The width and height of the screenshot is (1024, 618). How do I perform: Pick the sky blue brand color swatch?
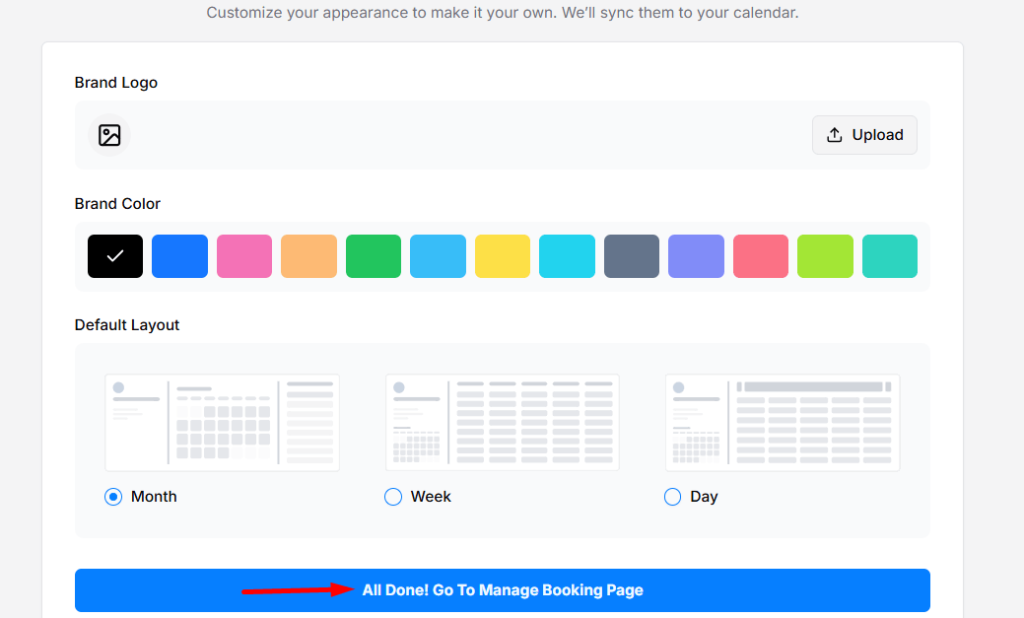438,256
